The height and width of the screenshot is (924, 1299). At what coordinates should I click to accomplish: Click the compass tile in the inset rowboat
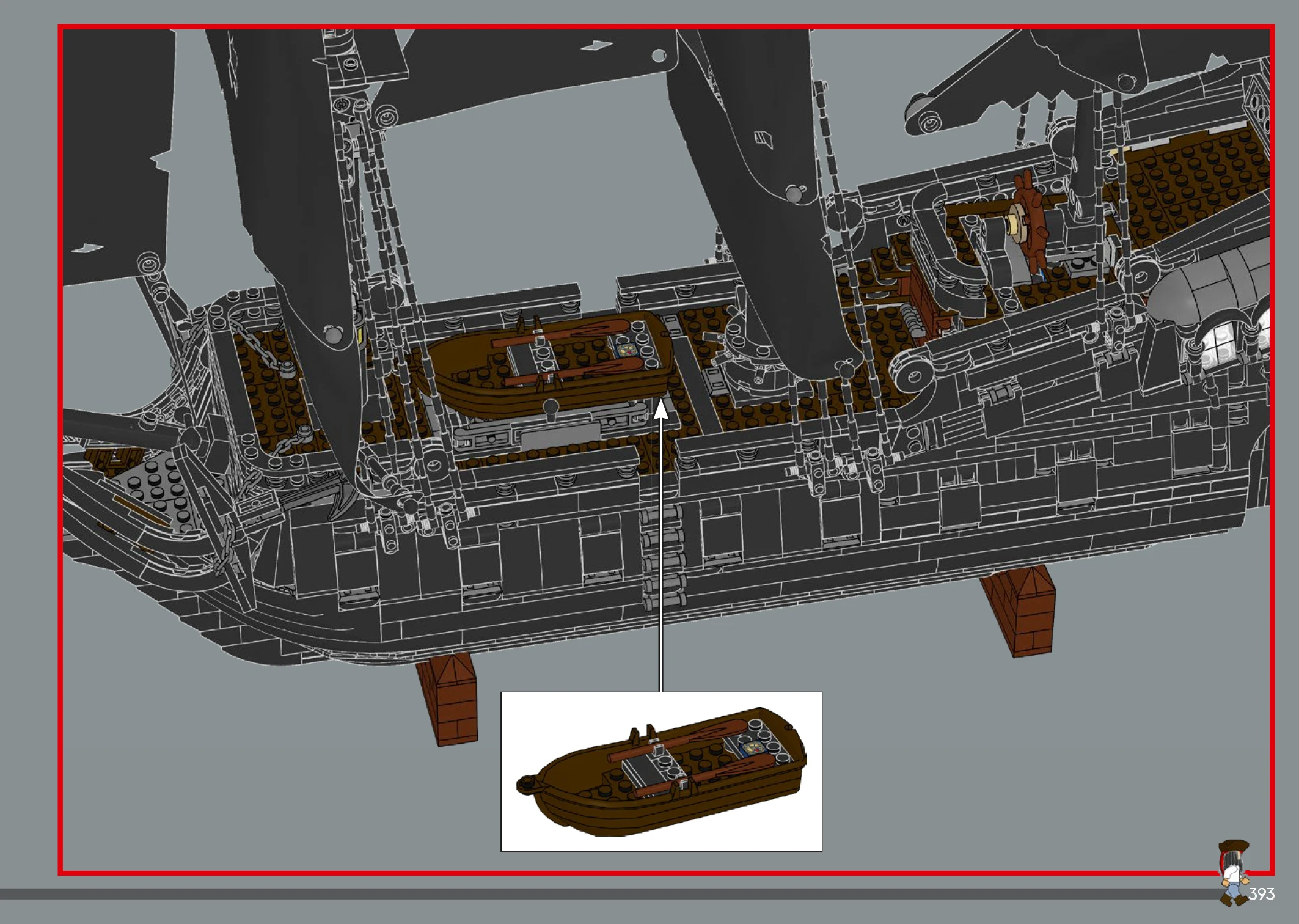pyautogui.click(x=755, y=747)
